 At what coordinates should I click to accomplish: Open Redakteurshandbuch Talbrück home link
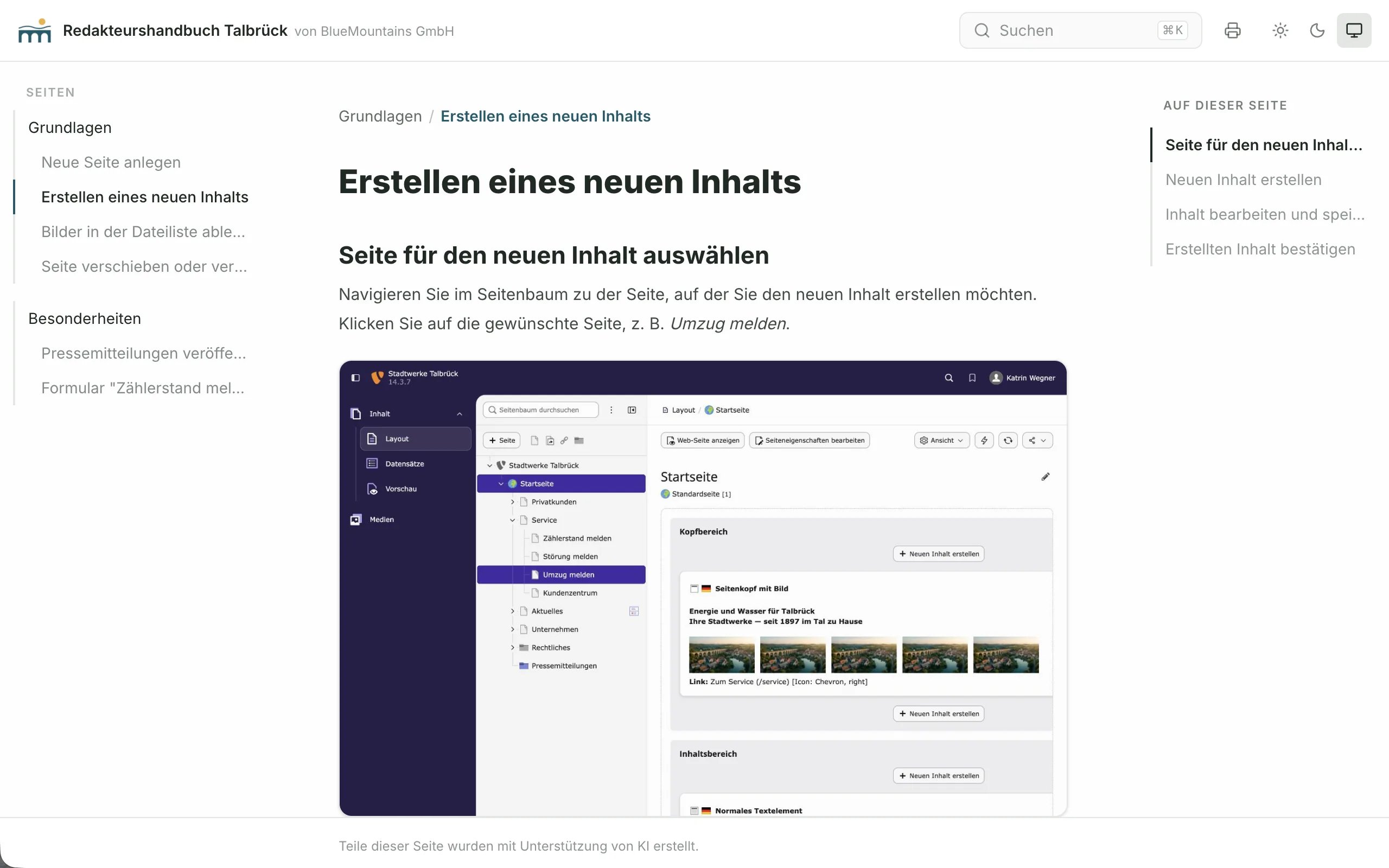point(175,30)
